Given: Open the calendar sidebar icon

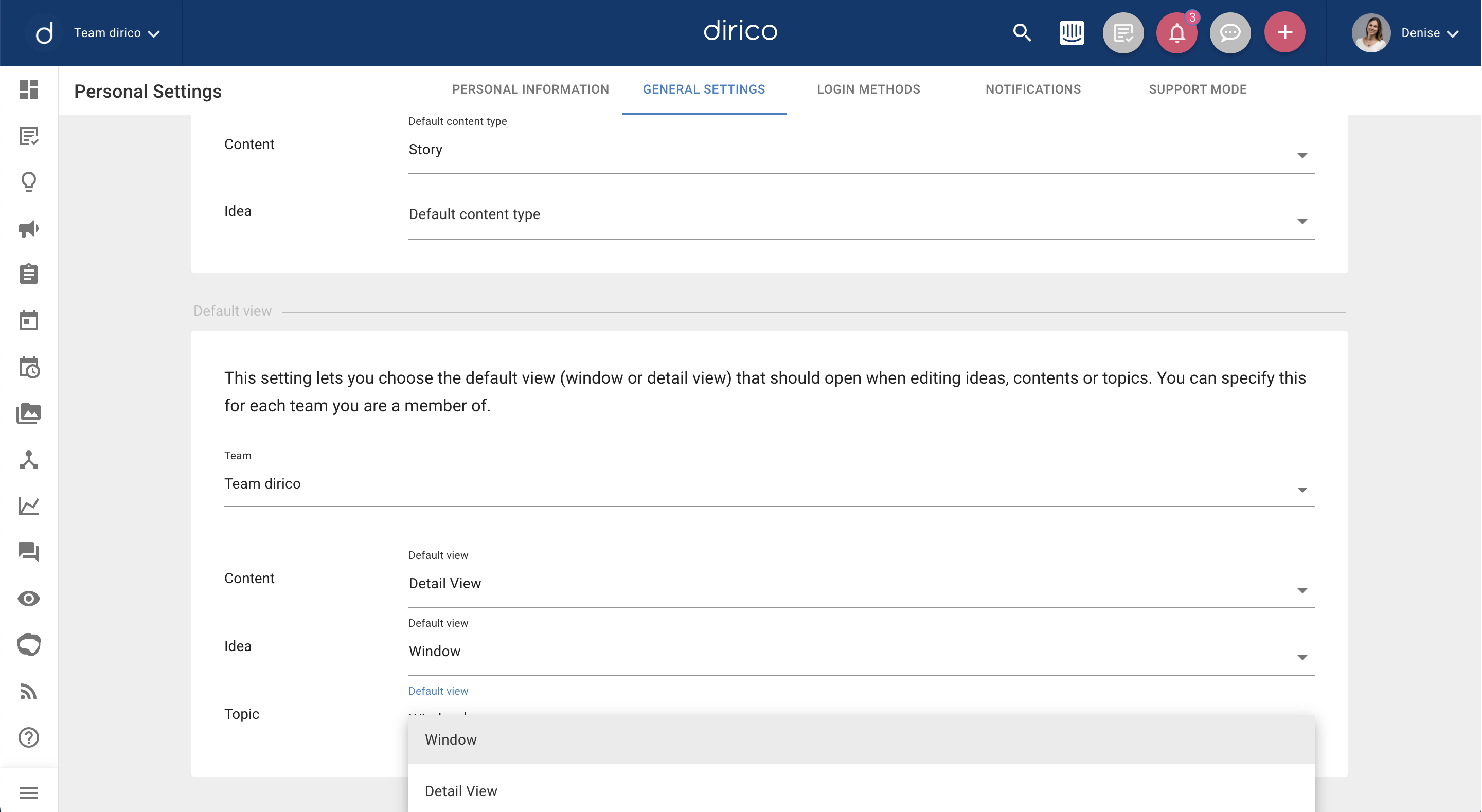Looking at the screenshot, I should [29, 320].
